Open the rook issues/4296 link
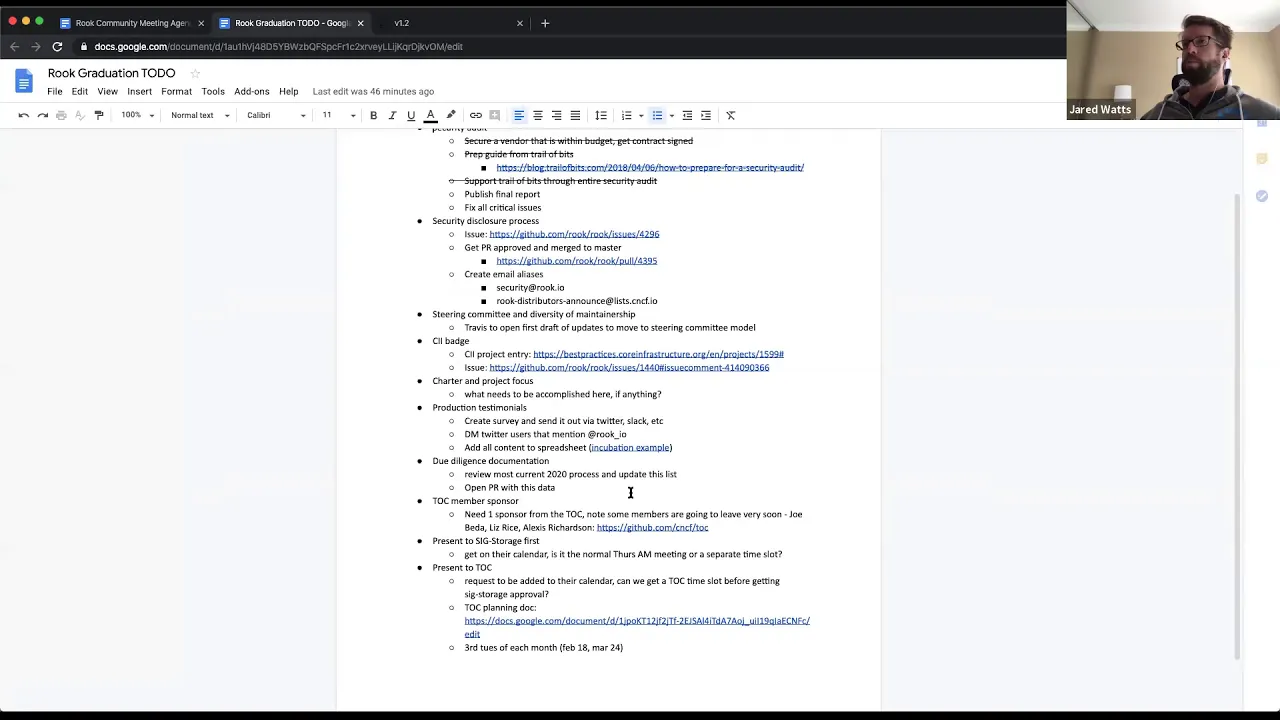 click(x=574, y=234)
